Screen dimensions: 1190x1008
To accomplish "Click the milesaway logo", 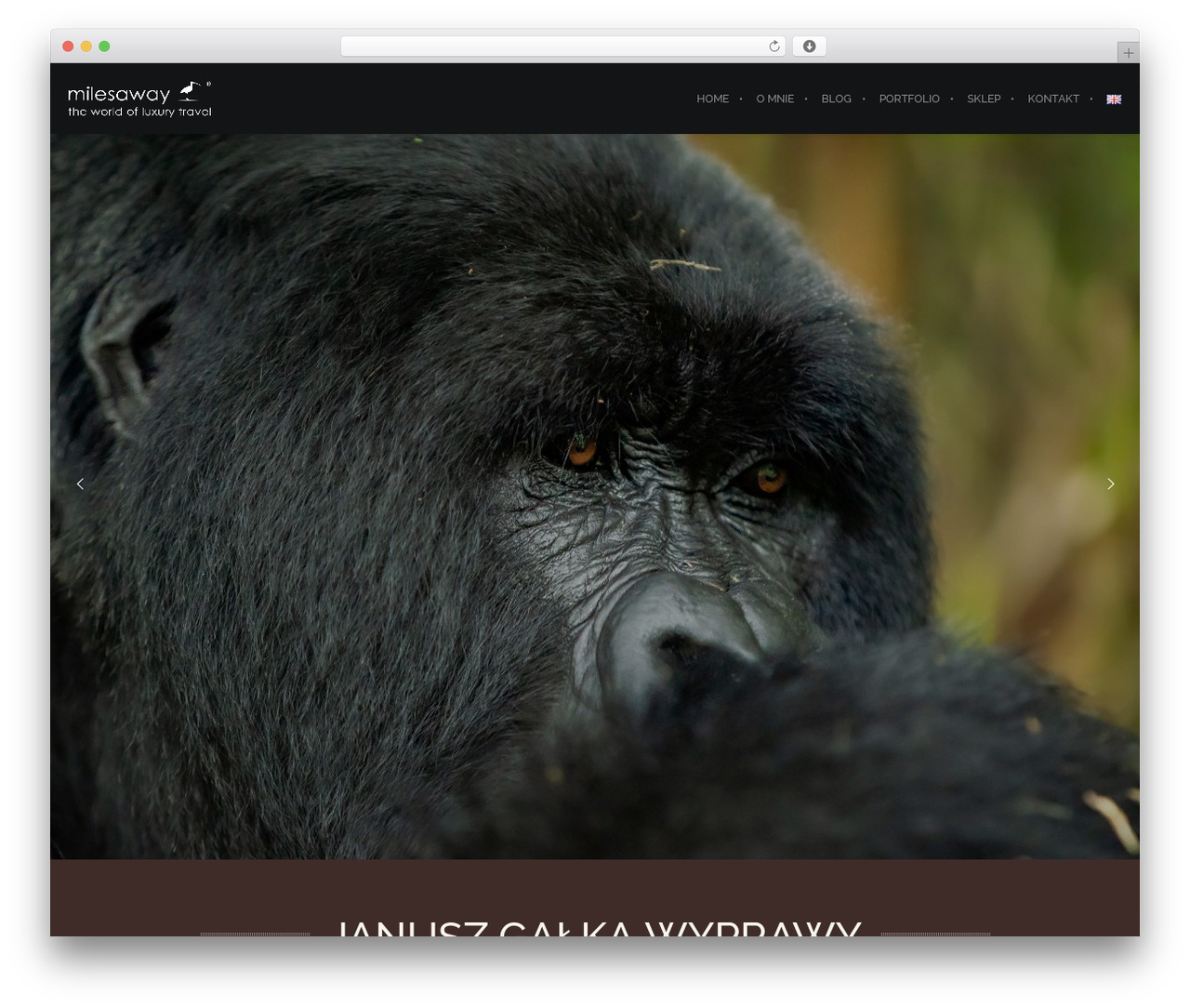I will pos(139,99).
